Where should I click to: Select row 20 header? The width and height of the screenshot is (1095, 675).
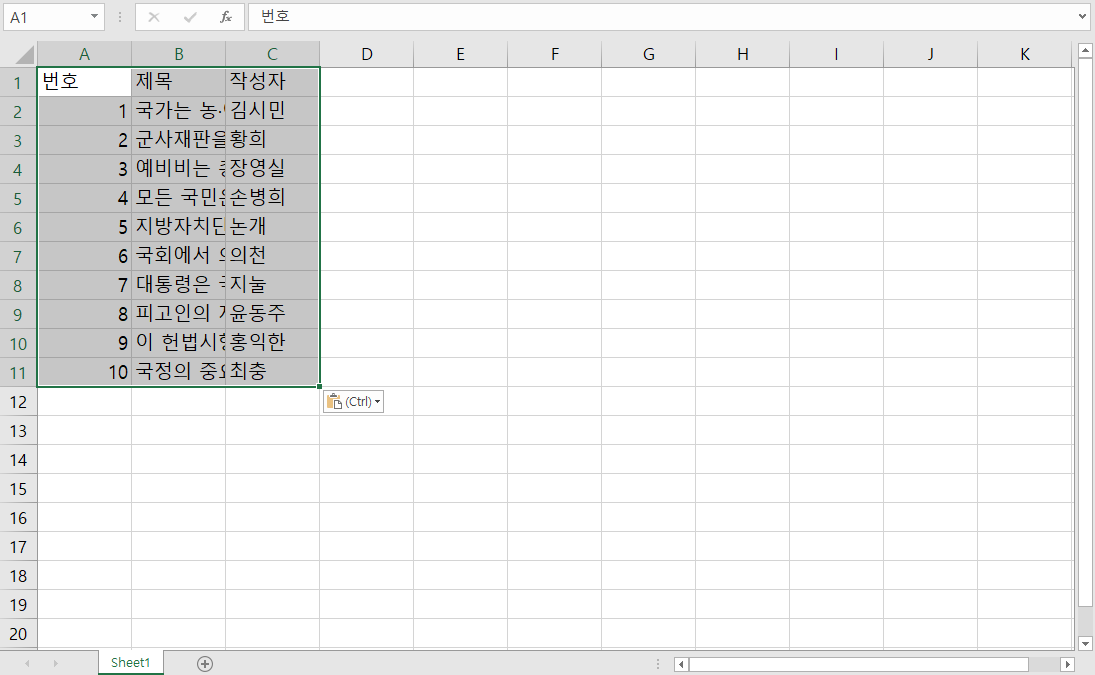[x=18, y=634]
